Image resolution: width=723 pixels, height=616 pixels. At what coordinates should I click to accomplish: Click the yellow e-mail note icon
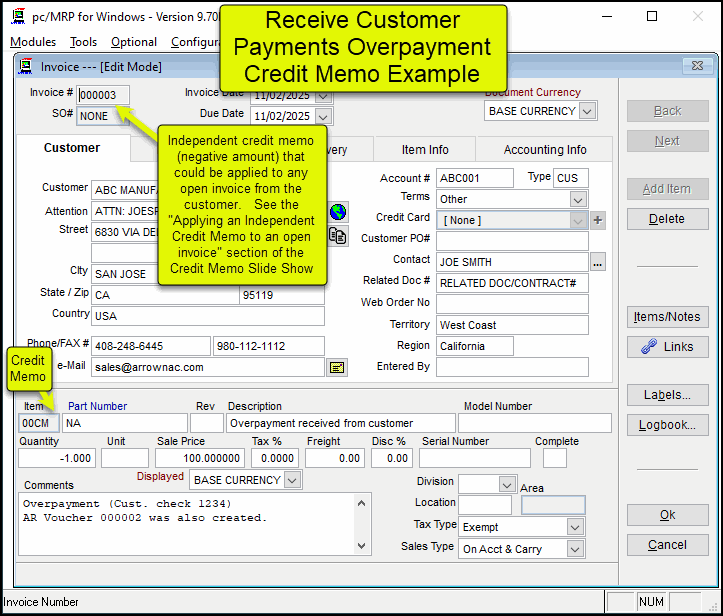point(338,367)
